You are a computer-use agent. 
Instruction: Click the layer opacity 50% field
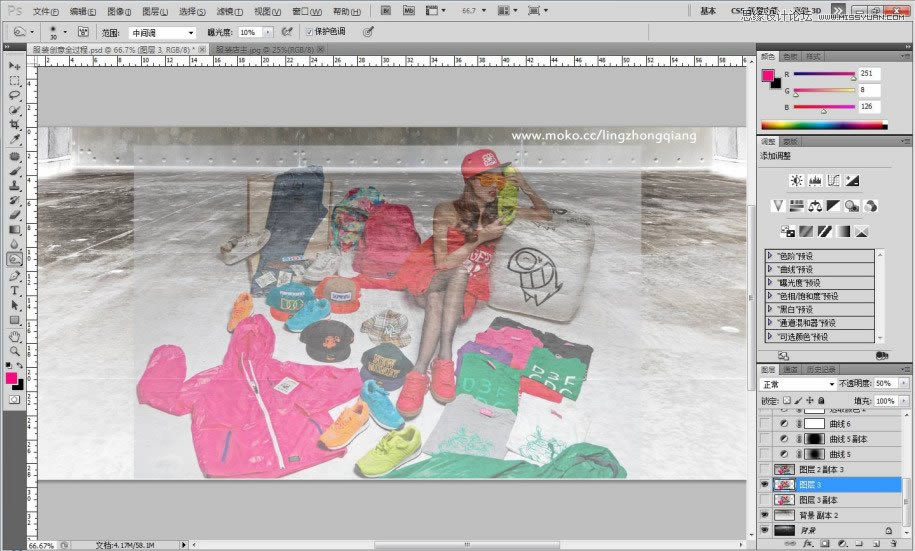pyautogui.click(x=884, y=384)
